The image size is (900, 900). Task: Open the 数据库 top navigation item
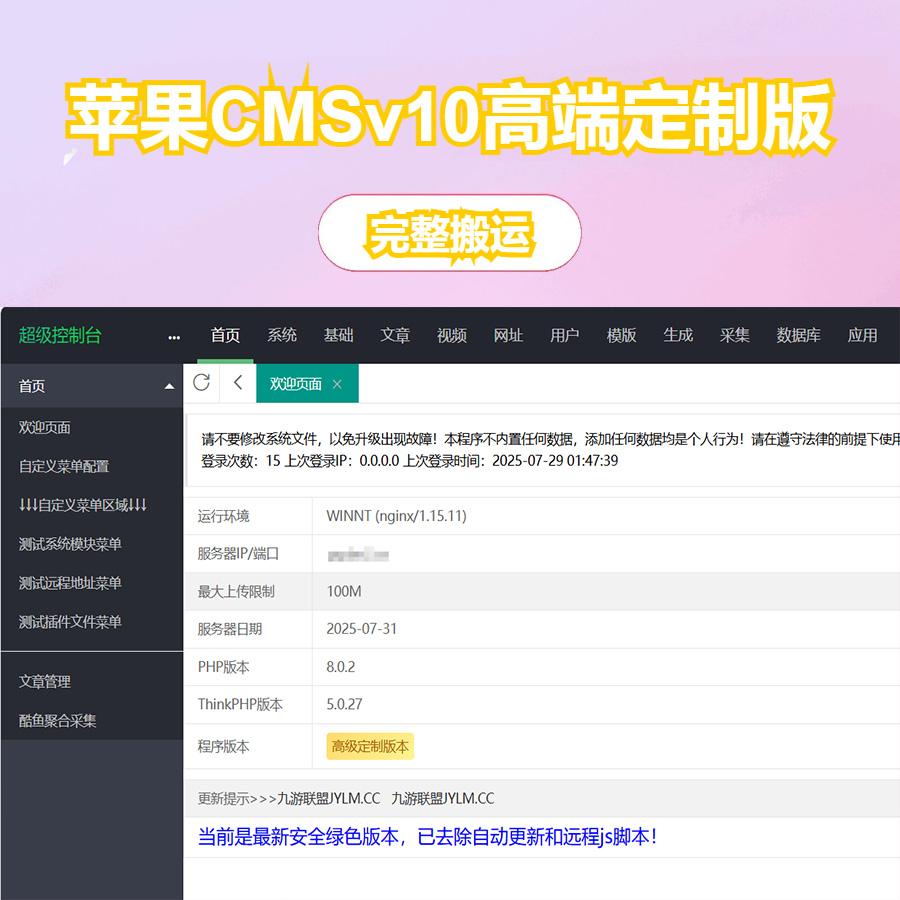click(798, 335)
